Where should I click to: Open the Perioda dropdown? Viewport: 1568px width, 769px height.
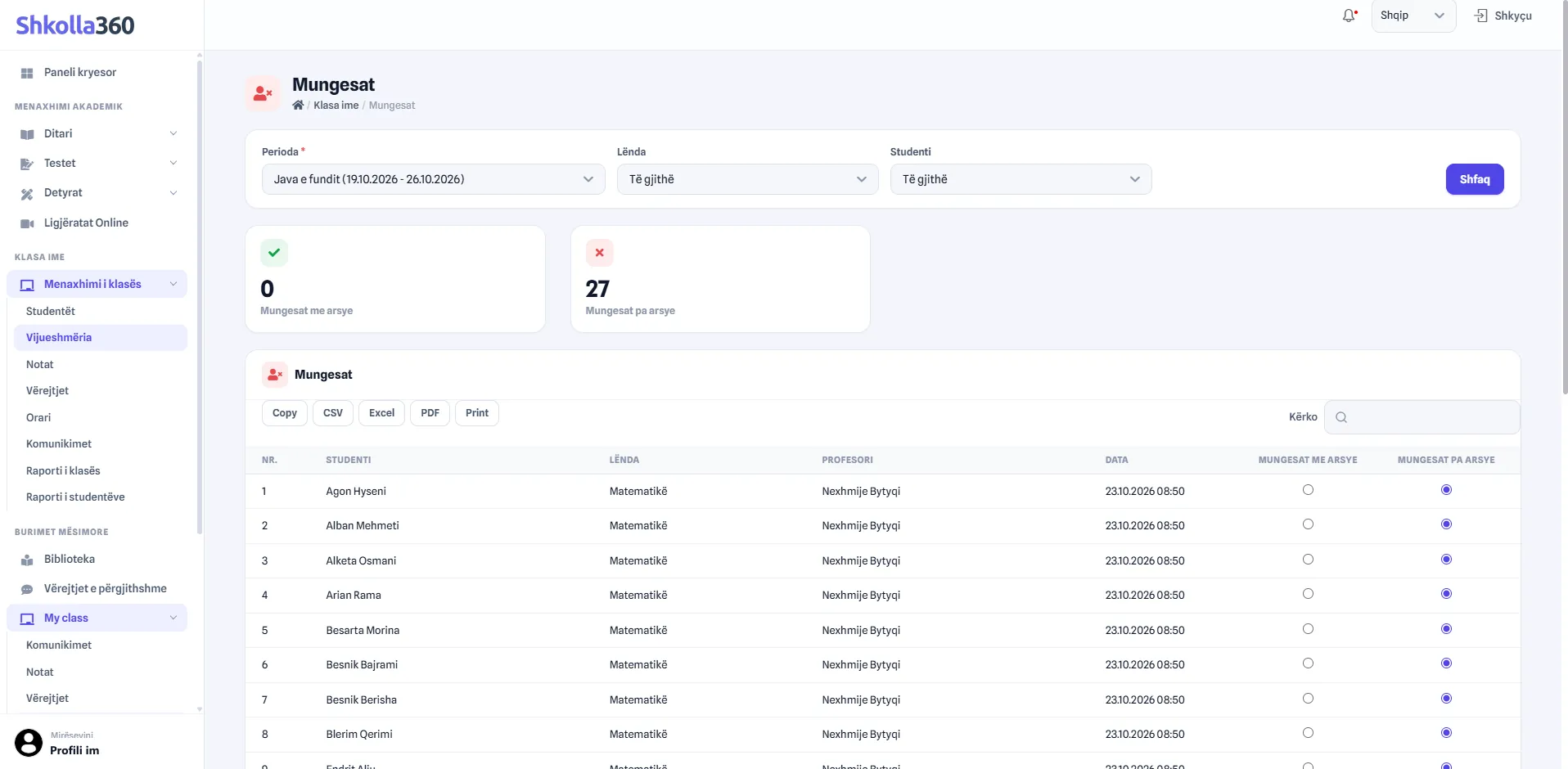tap(434, 179)
